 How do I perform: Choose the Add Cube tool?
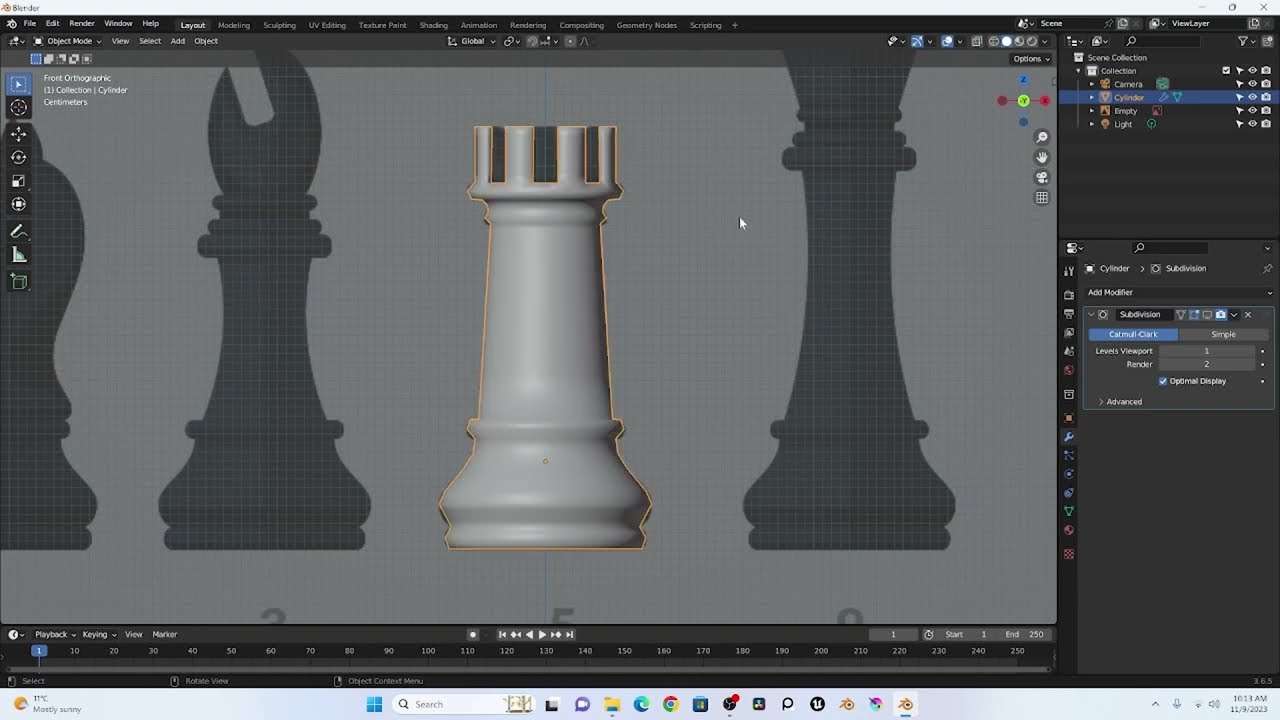(18, 282)
